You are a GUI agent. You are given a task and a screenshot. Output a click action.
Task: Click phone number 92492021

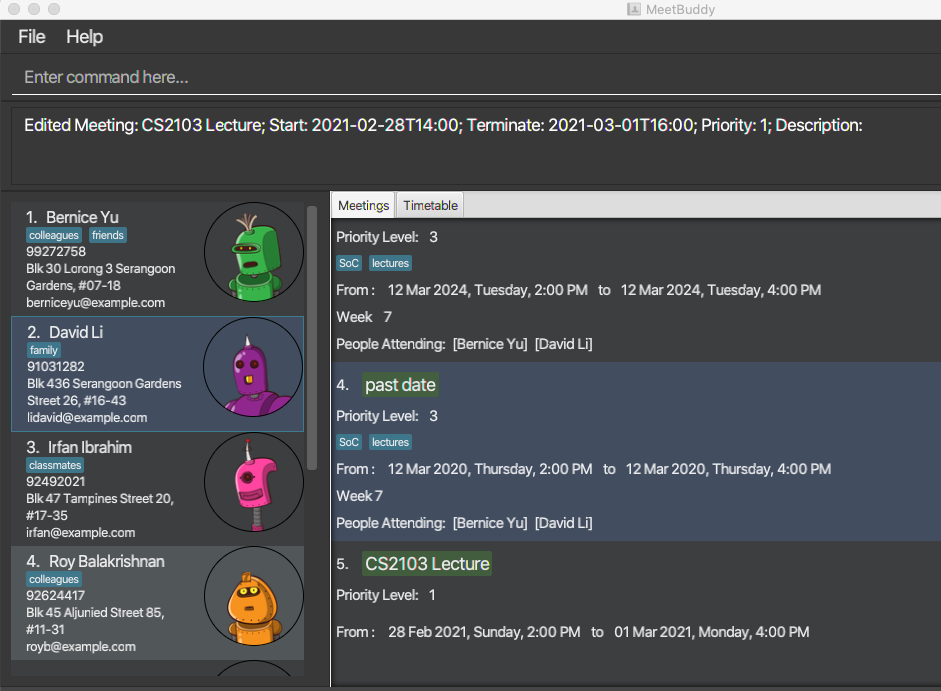(x=56, y=481)
